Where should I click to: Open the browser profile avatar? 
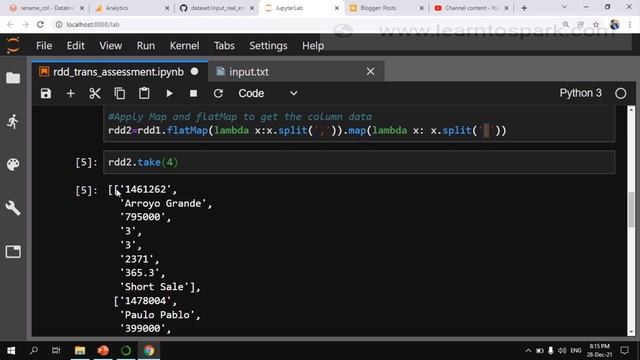(x=614, y=24)
